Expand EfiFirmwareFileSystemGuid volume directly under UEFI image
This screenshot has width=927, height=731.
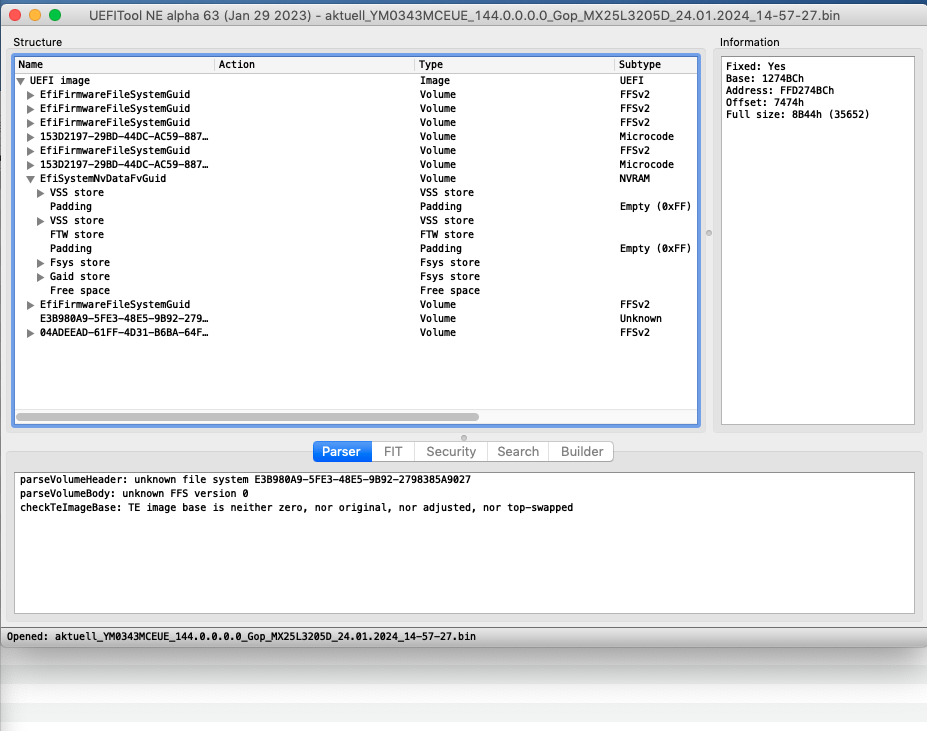[x=30, y=95]
